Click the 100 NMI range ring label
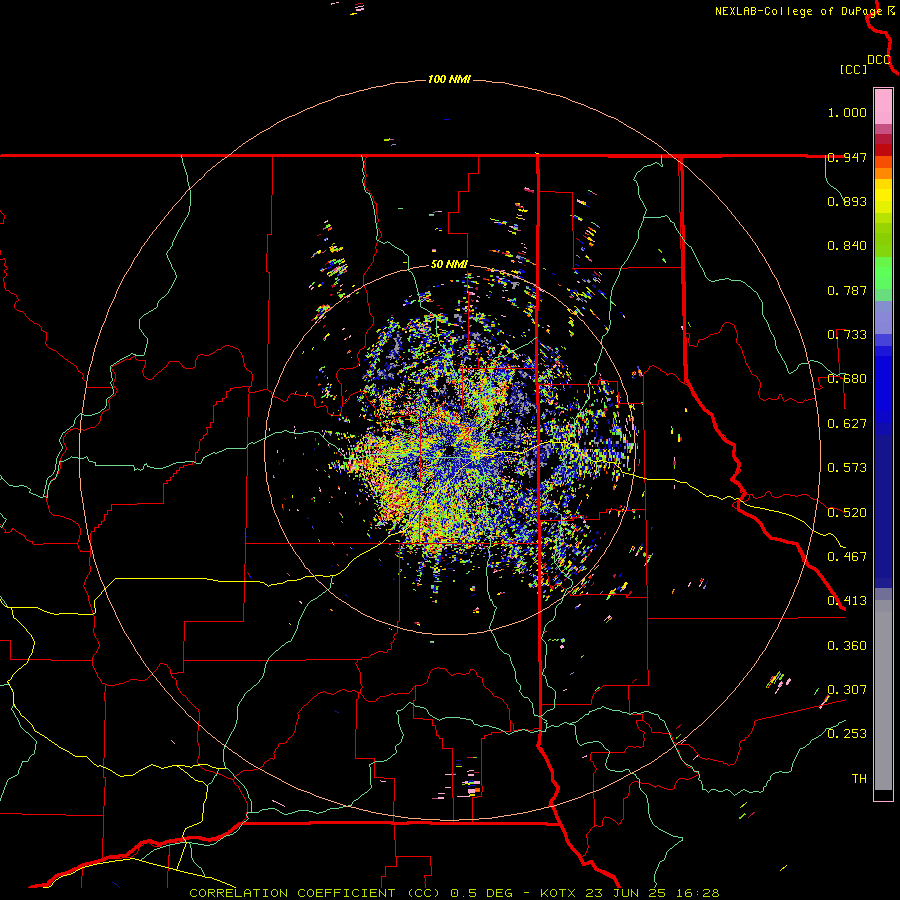The width and height of the screenshot is (900, 900). (449, 79)
